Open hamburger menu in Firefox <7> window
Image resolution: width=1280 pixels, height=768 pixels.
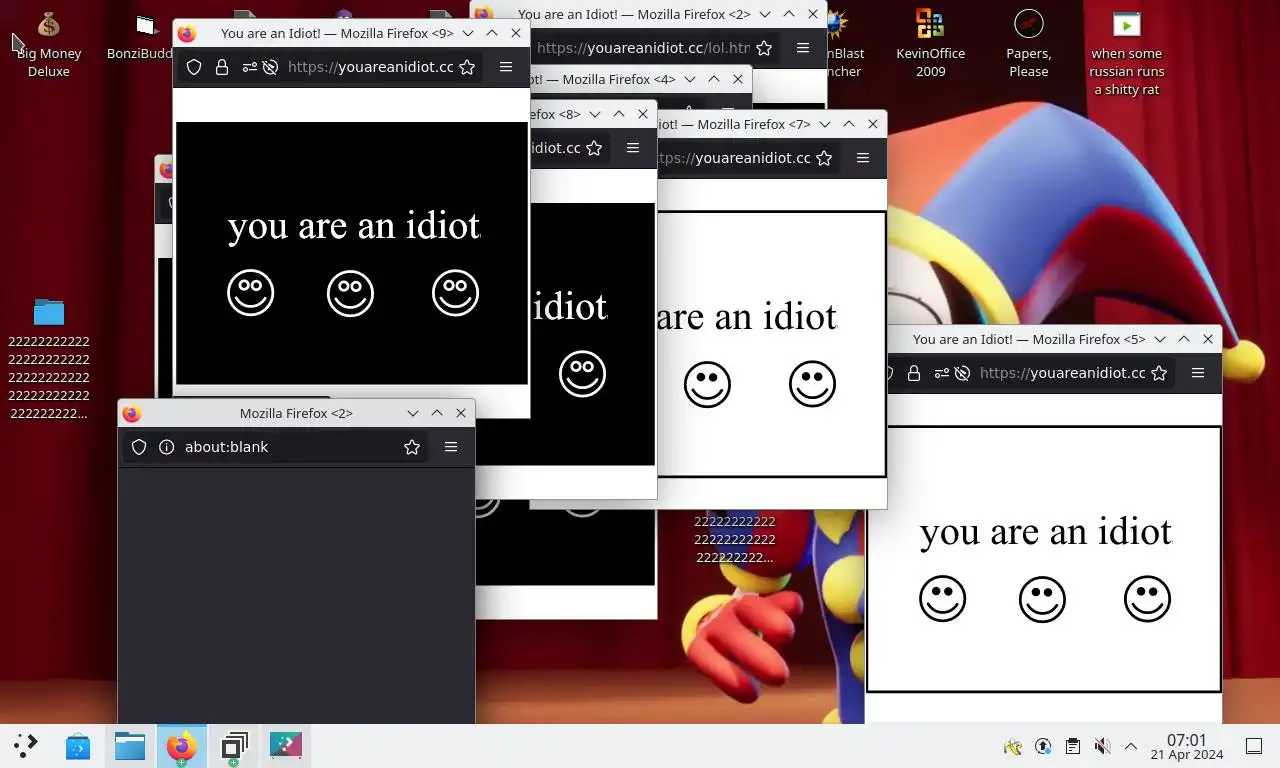(863, 158)
